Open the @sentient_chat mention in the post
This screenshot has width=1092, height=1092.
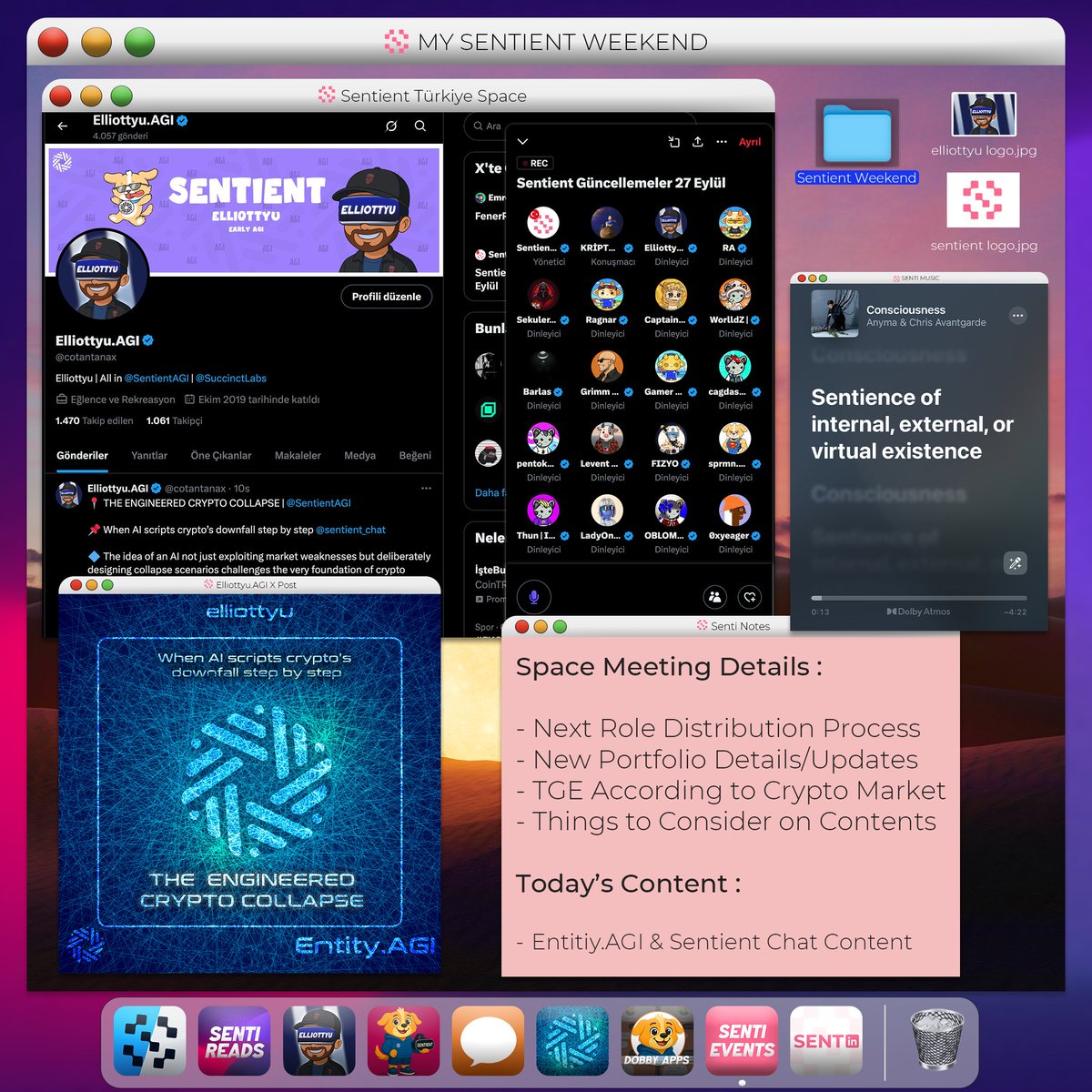coord(350,530)
